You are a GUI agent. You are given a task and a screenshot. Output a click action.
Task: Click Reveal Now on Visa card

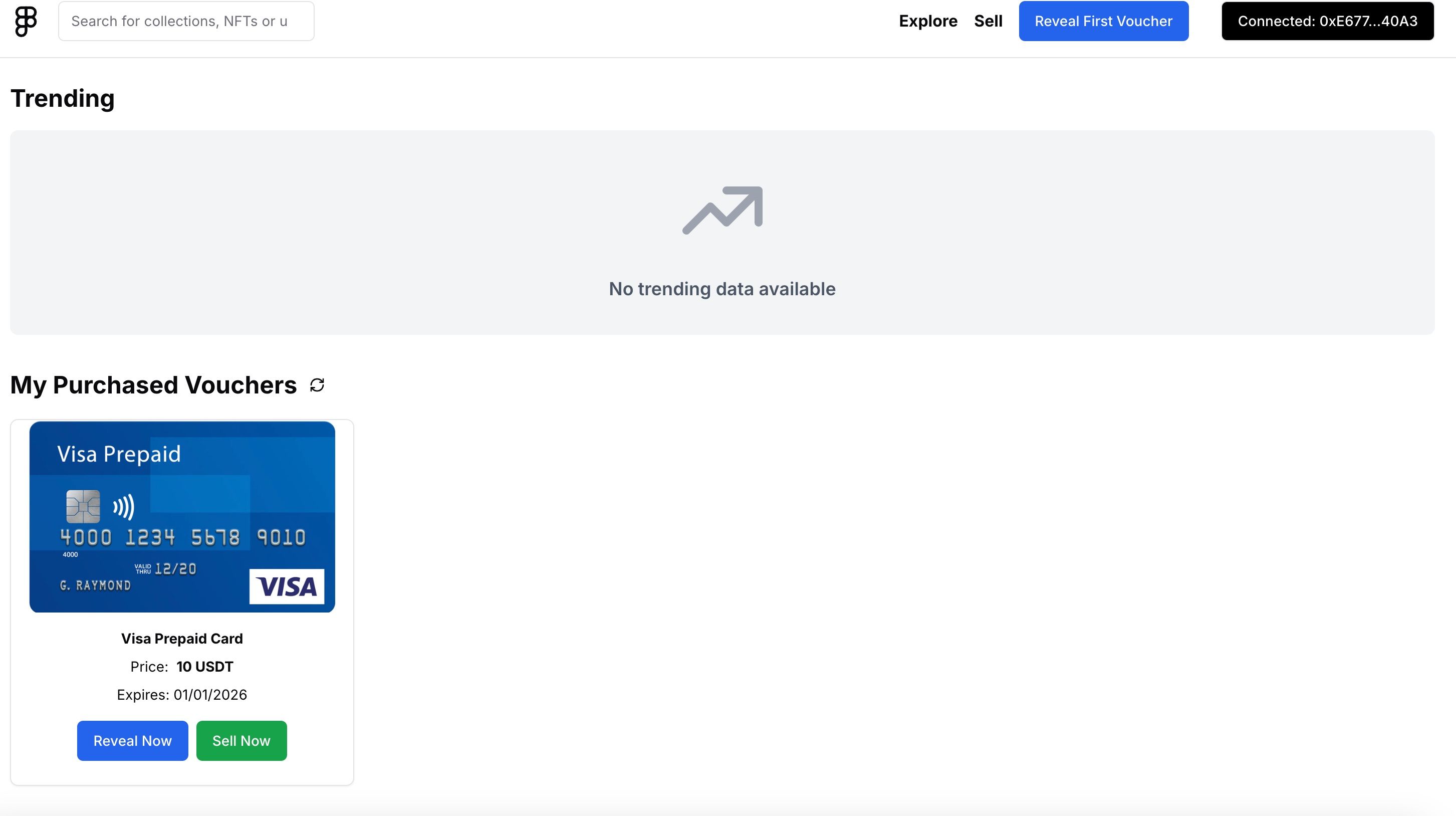[132, 741]
